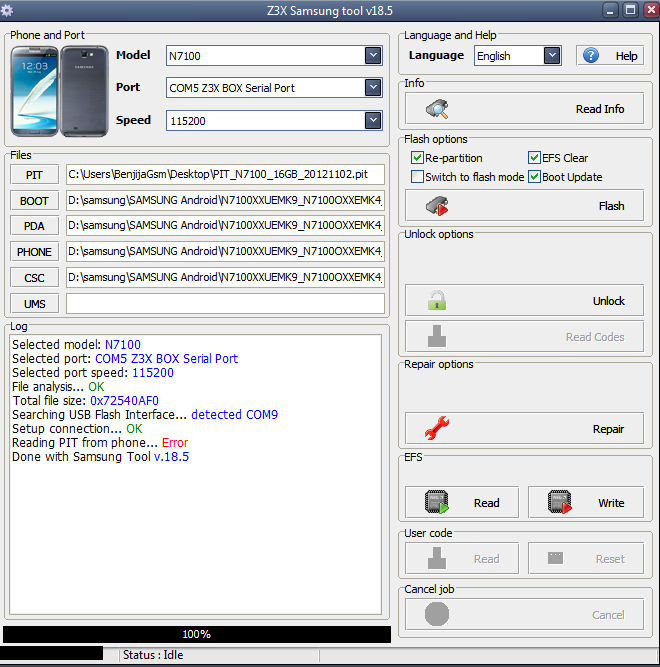Open the Language dropdown arrow
This screenshot has height=667, width=660.
pos(552,55)
